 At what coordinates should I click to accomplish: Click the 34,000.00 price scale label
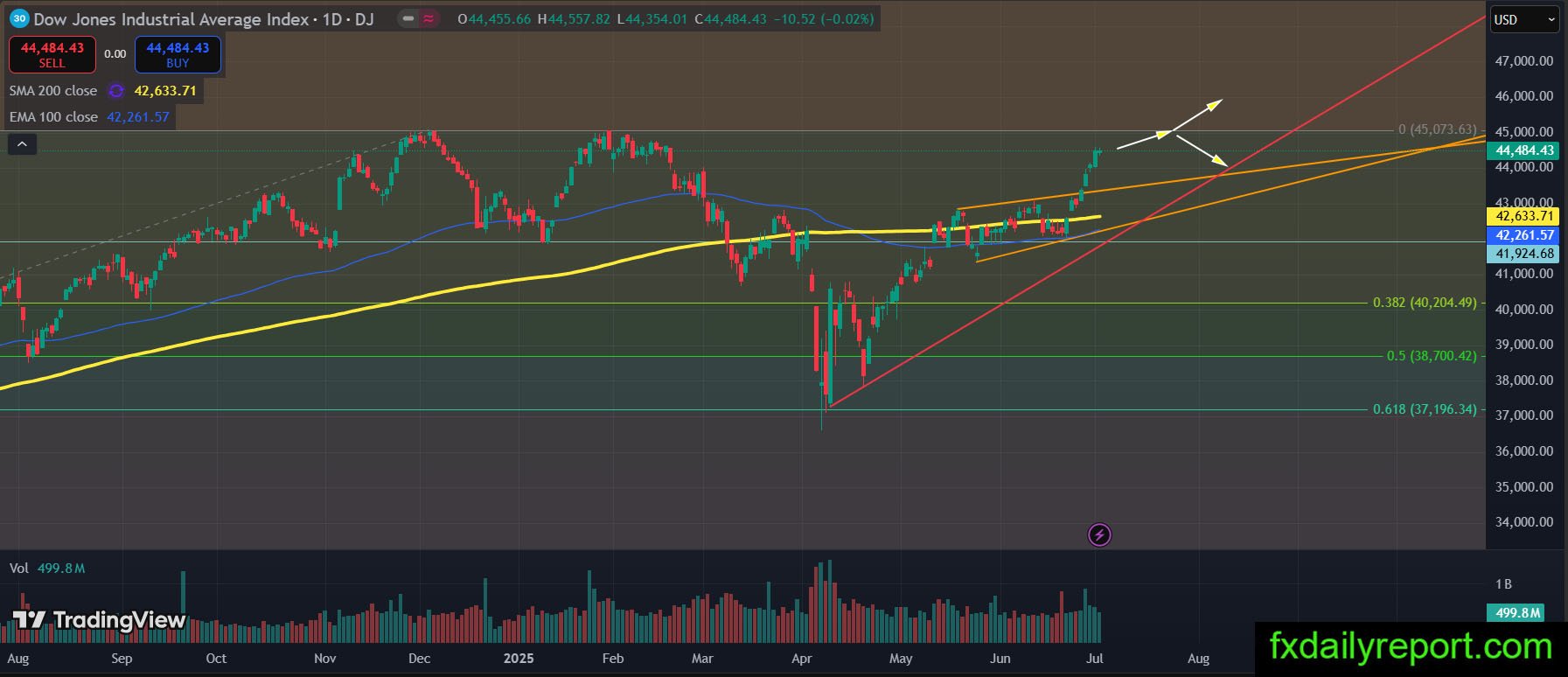(1524, 522)
